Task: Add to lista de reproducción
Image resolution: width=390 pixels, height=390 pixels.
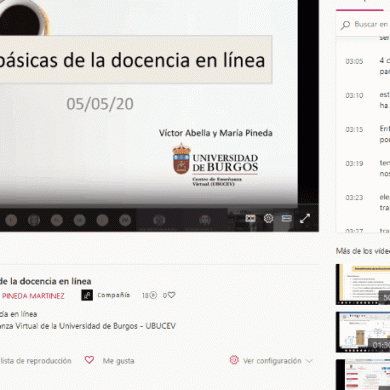Action: (x=36, y=361)
